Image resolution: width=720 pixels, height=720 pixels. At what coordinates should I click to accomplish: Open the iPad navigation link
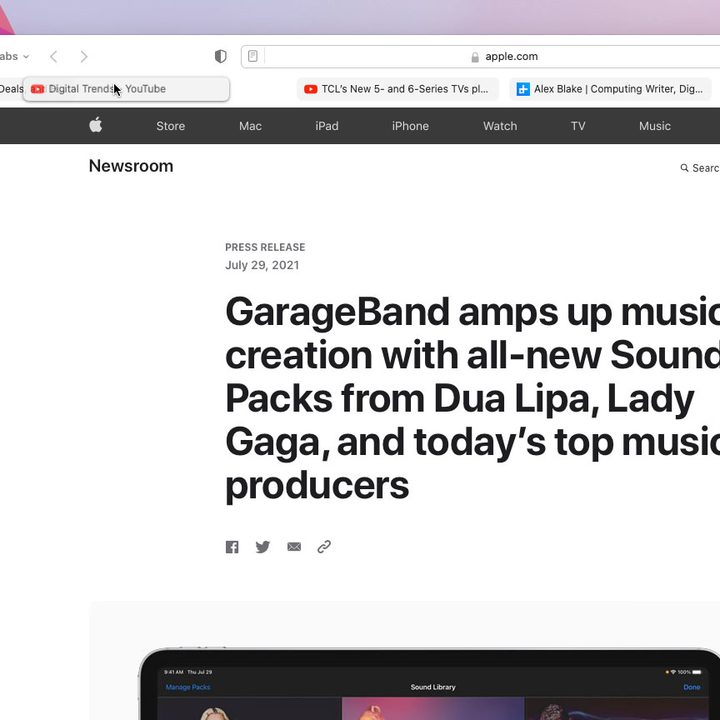tap(327, 126)
